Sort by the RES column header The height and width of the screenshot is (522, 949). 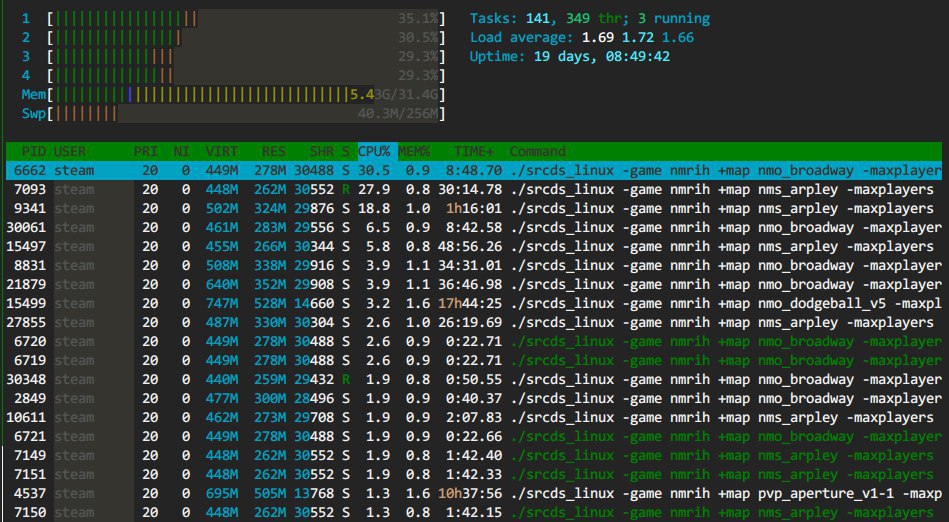[x=274, y=151]
